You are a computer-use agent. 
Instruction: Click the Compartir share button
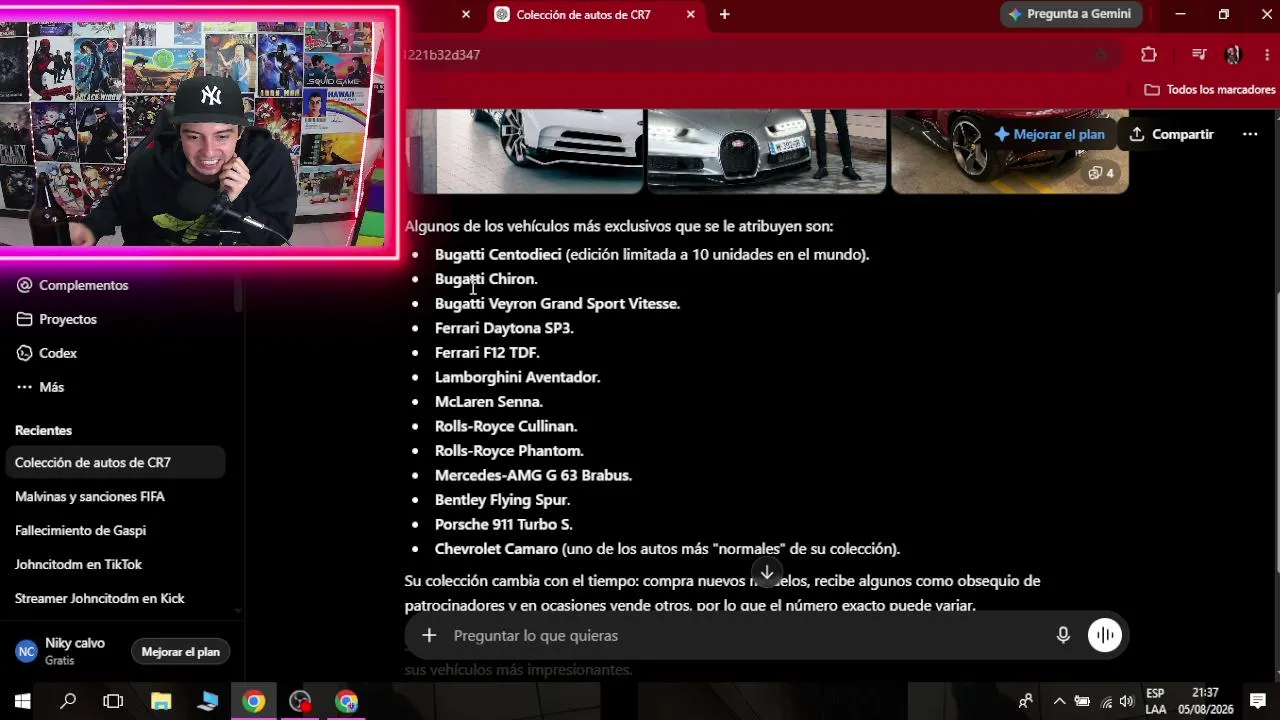[1171, 134]
